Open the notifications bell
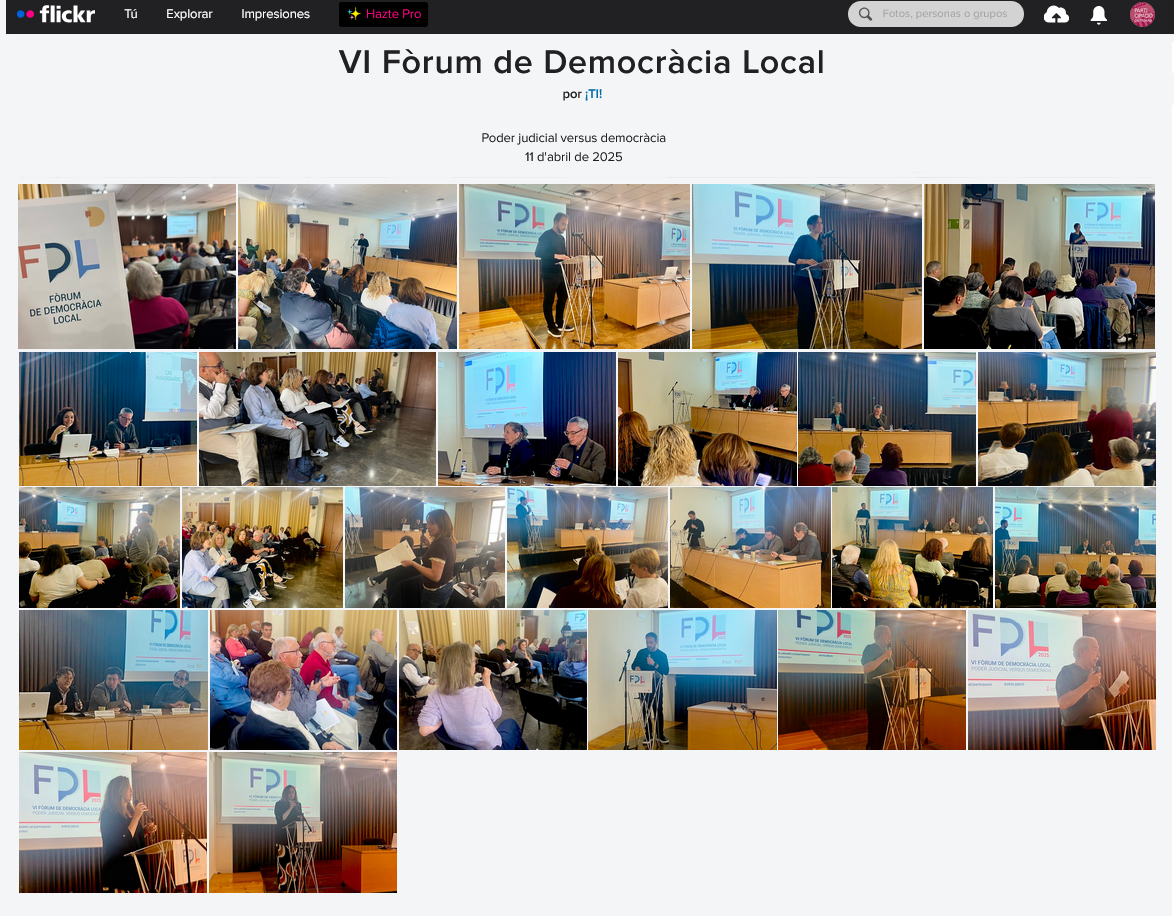 click(x=1098, y=14)
